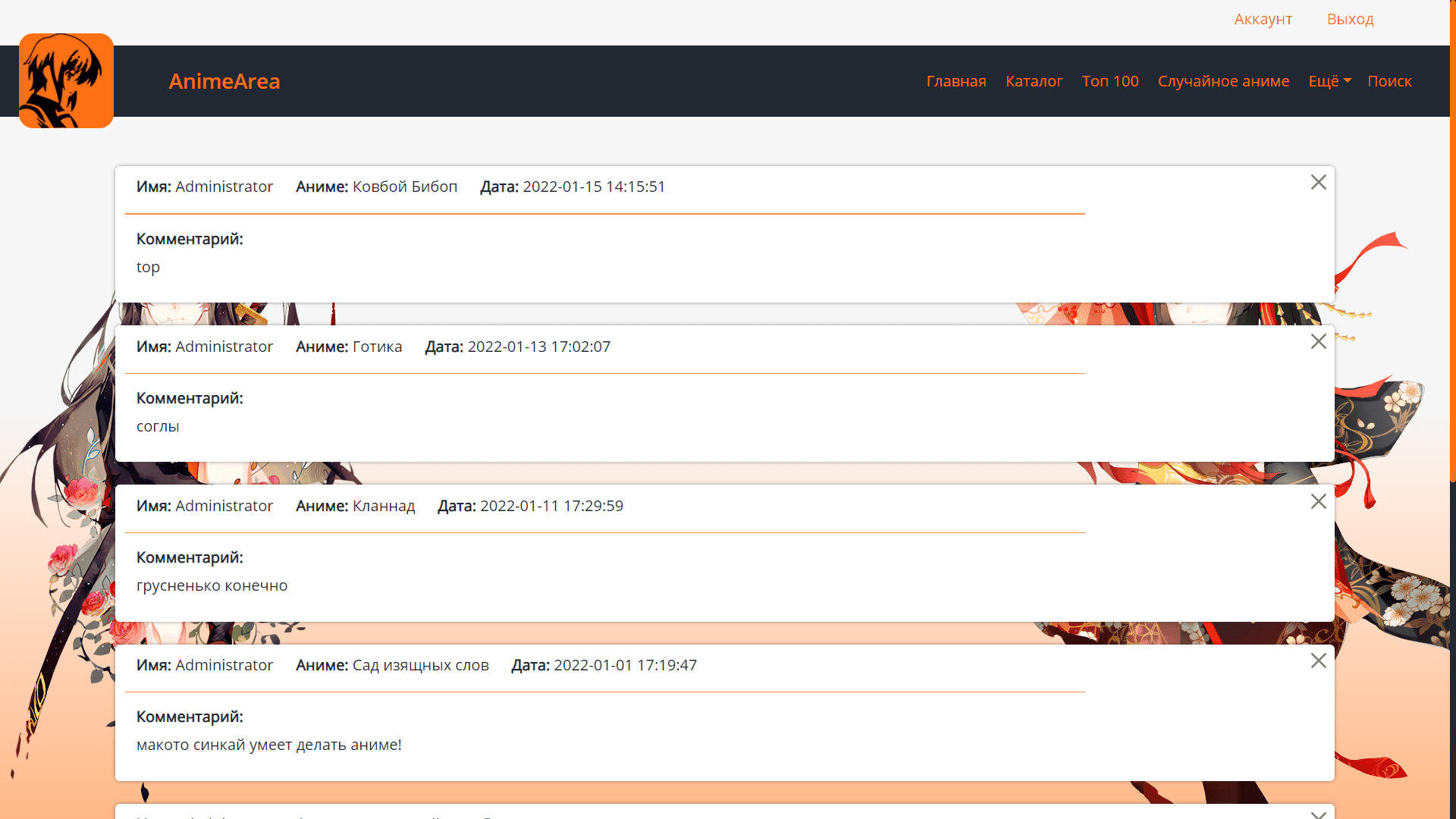Screen dimensions: 1456x819
Task: Log out via Выход link
Action: [x=1350, y=19]
